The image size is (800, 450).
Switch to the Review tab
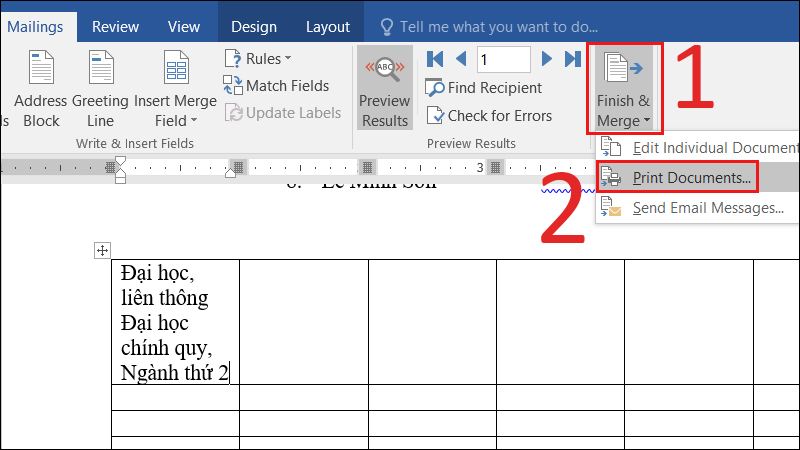(x=115, y=27)
